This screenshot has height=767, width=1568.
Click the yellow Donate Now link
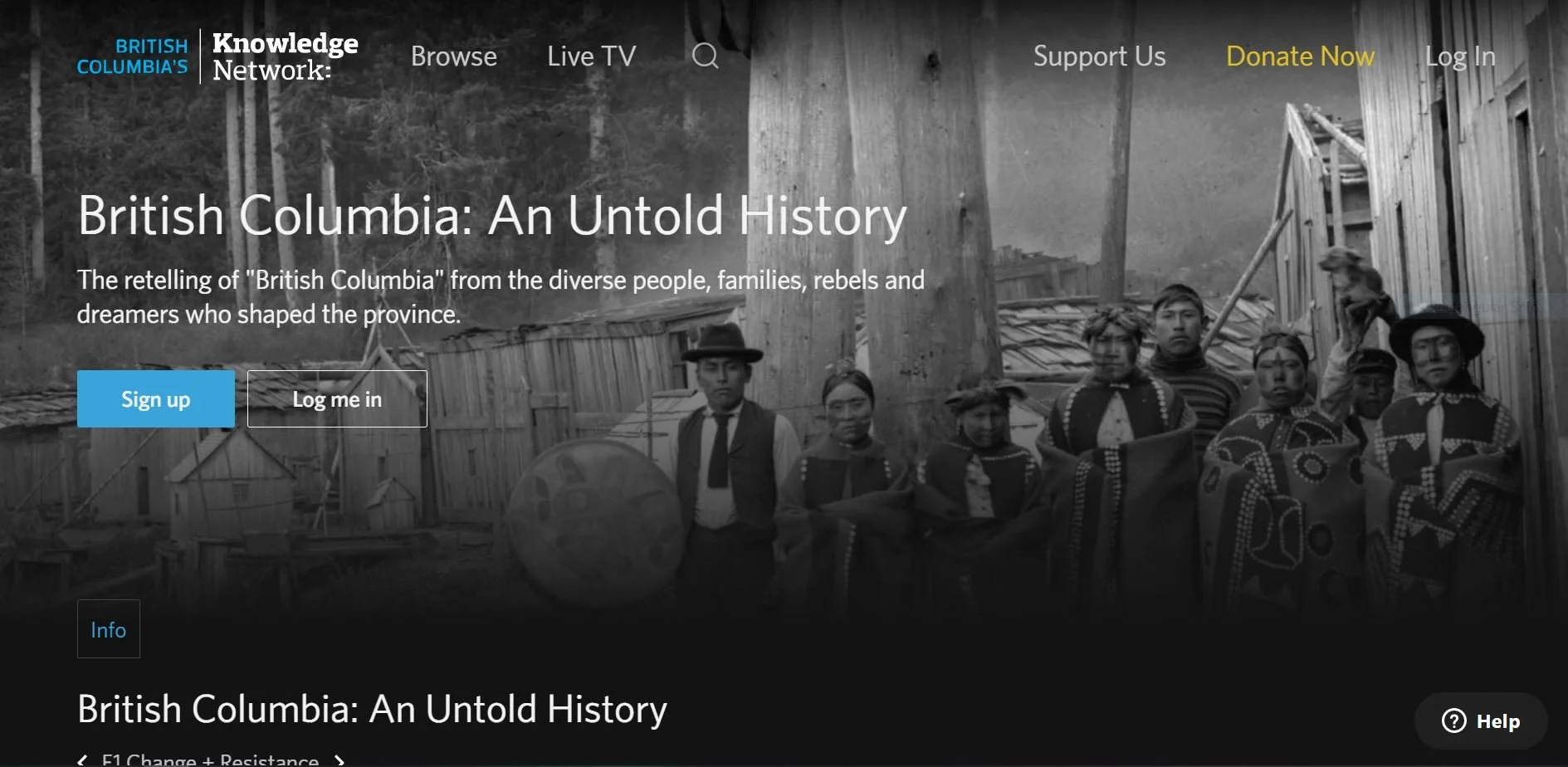1300,56
